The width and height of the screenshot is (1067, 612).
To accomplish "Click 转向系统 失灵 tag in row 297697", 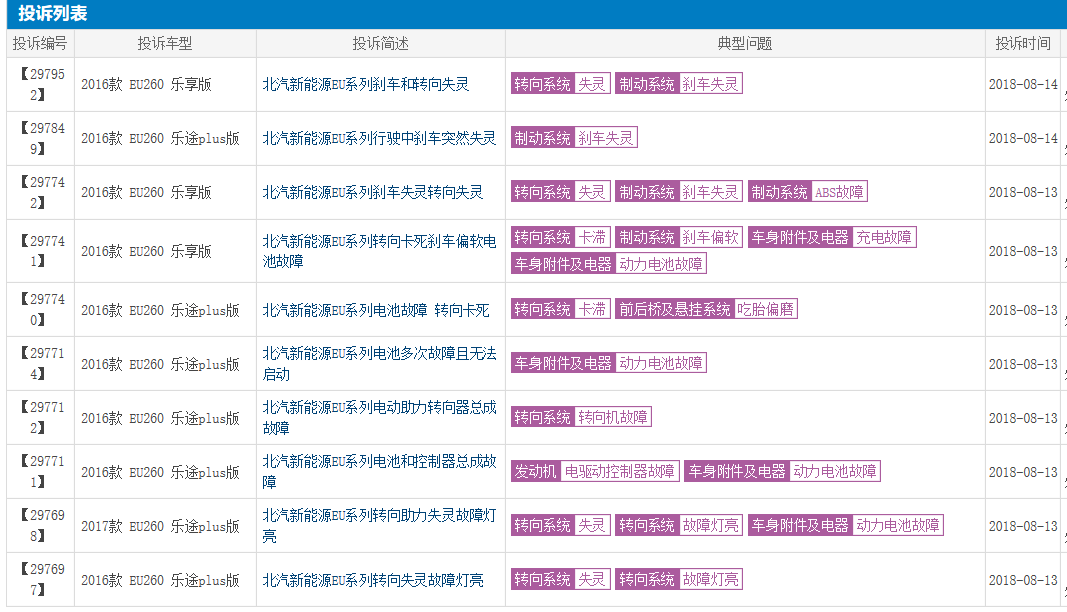I will coord(561,579).
